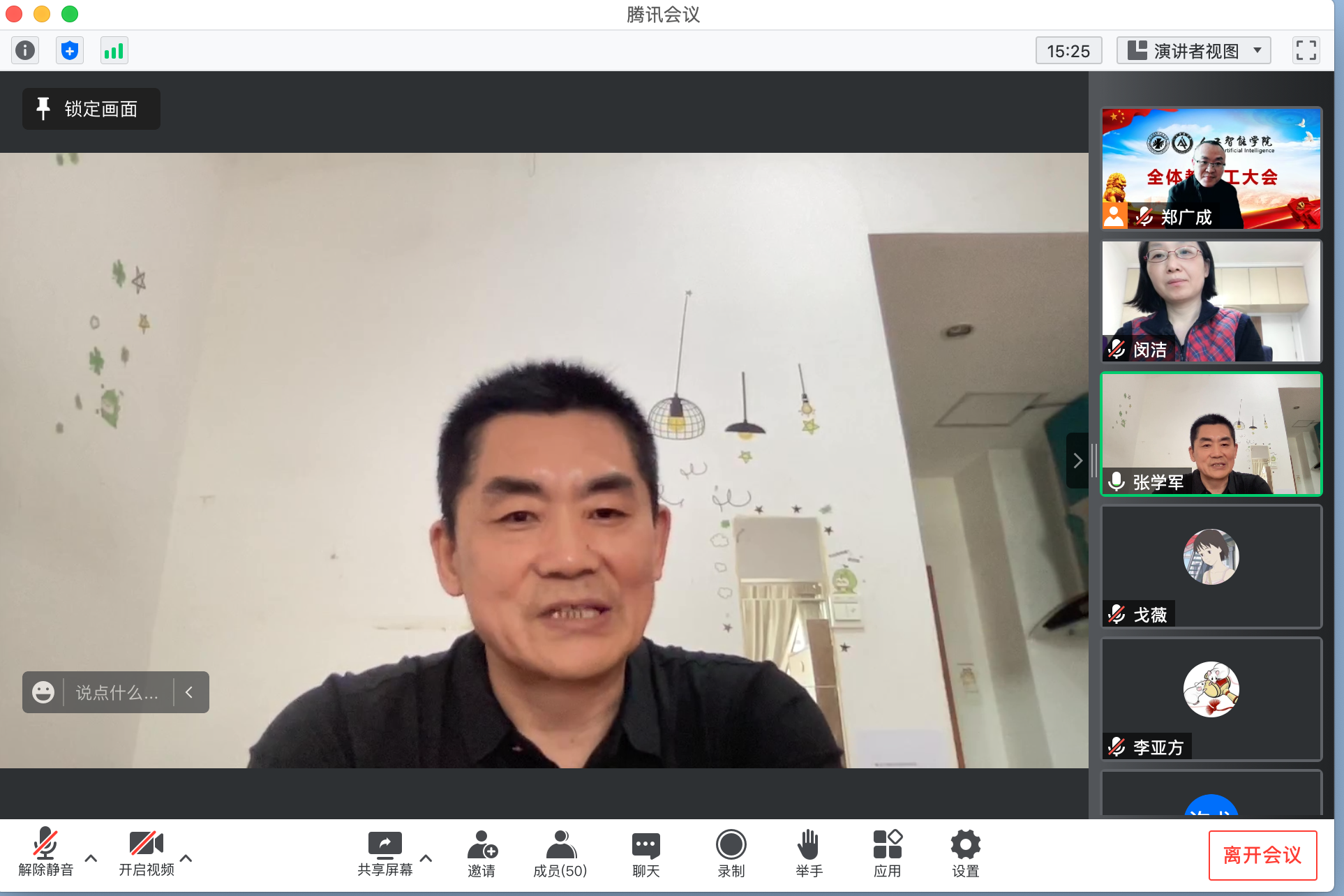This screenshot has width=1344, height=896.
Task: Open meeting settings gear
Action: [x=965, y=853]
